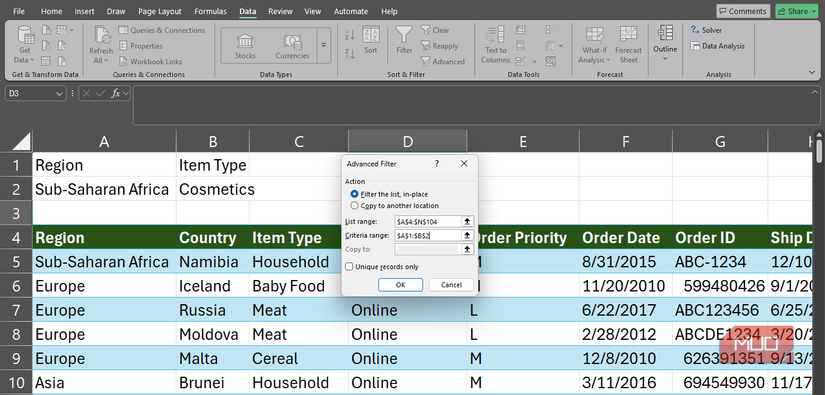Reapply the filter
825x395 pixels.
439,46
